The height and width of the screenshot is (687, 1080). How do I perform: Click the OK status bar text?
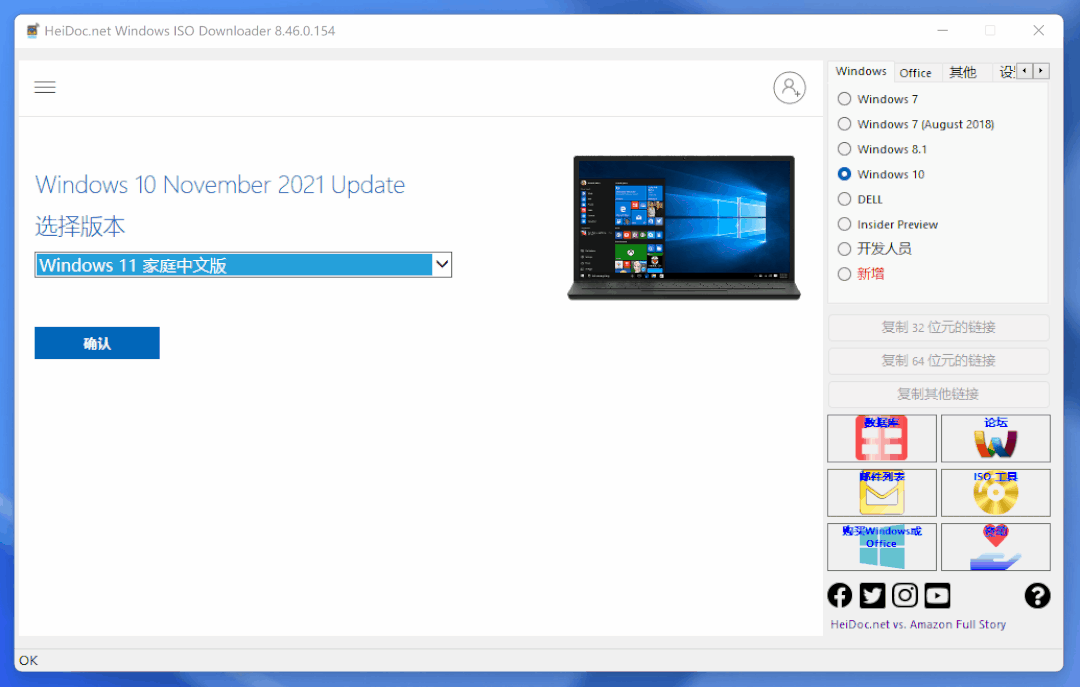tap(29, 660)
